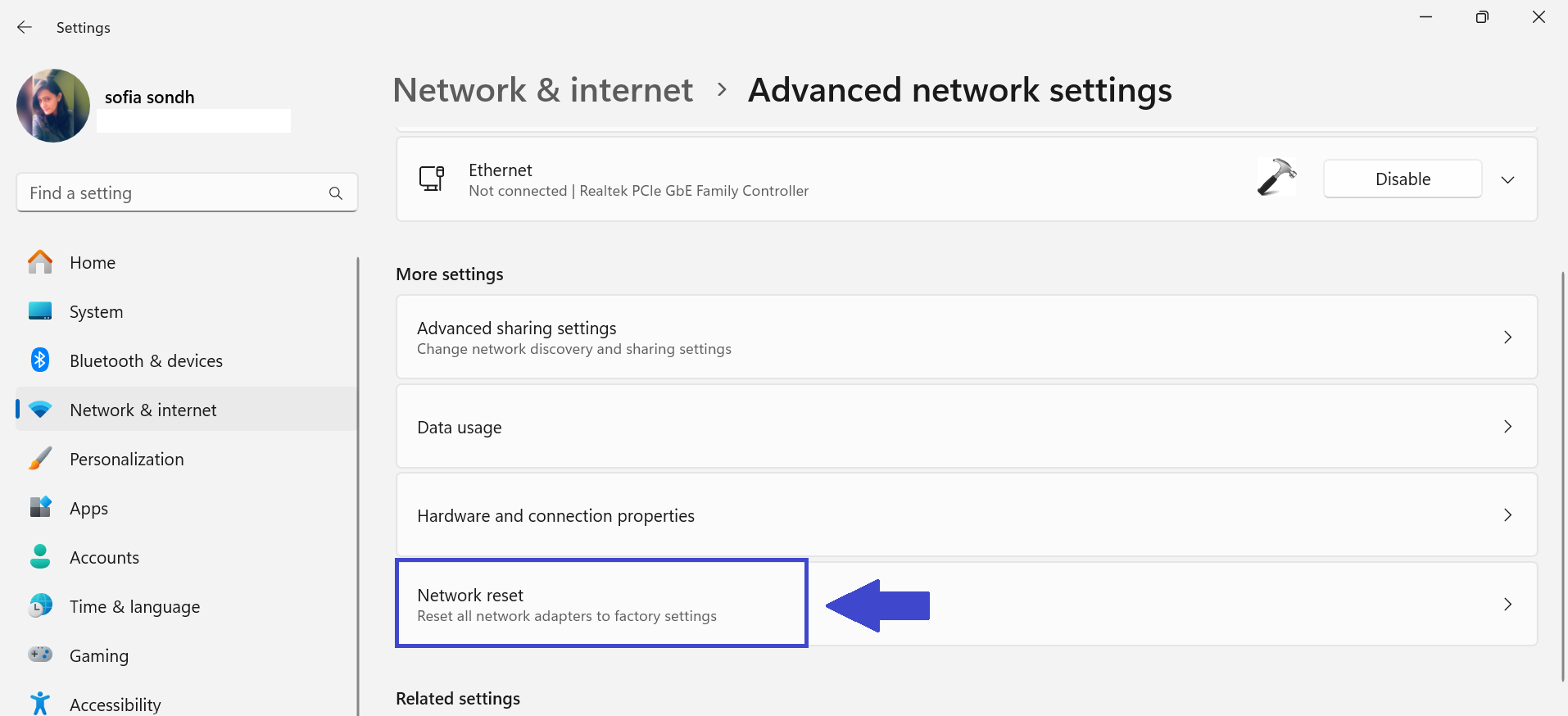
Task: Click the Accessibility figure icon
Action: click(40, 704)
